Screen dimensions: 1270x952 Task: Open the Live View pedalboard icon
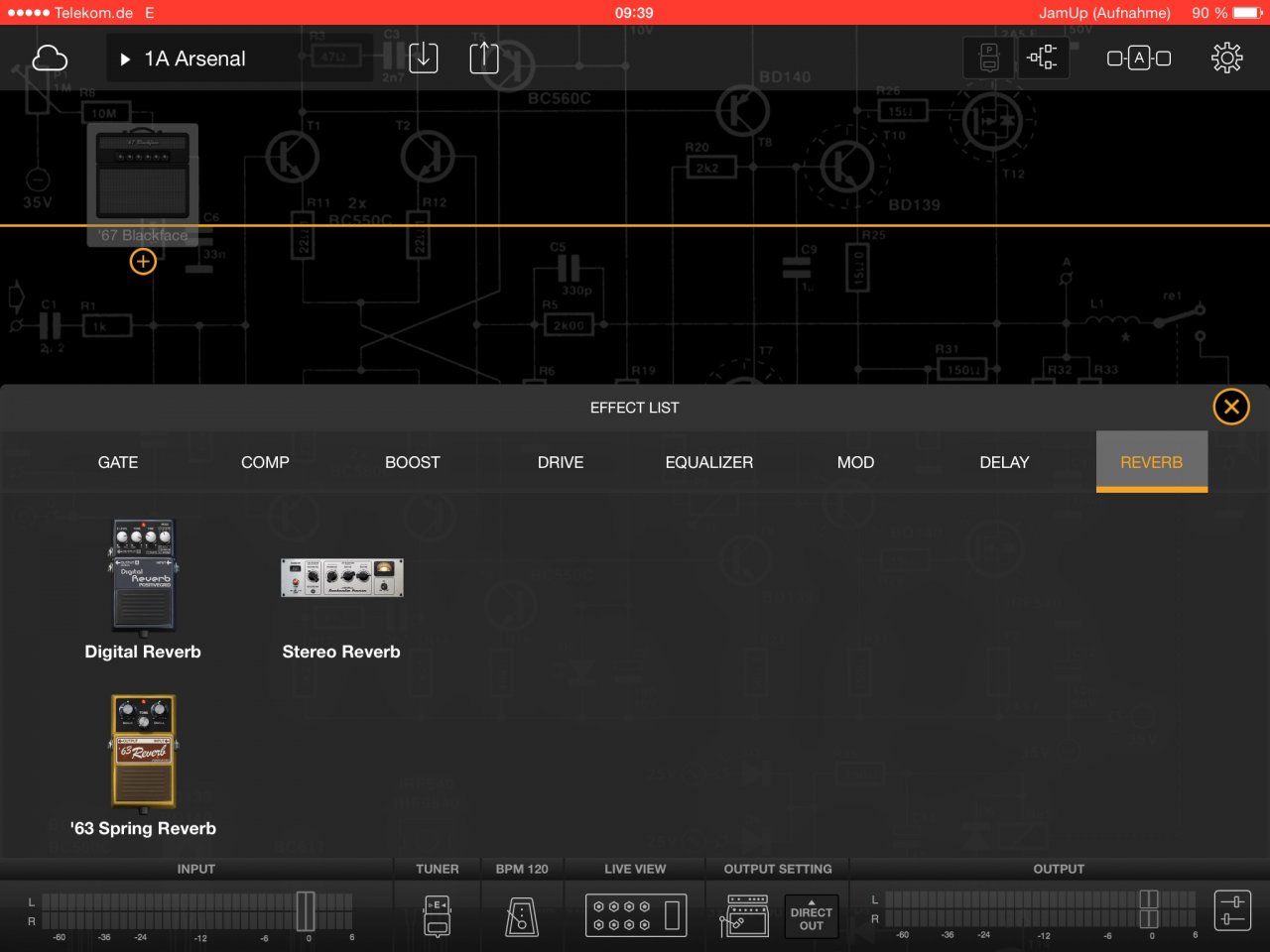pyautogui.click(x=635, y=915)
